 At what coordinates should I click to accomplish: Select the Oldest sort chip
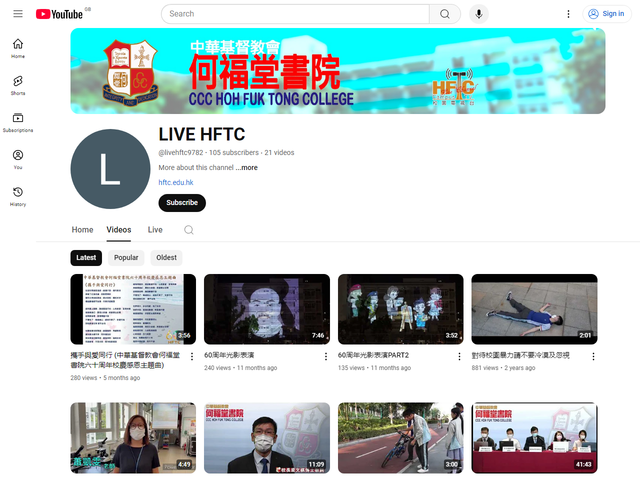click(166, 258)
